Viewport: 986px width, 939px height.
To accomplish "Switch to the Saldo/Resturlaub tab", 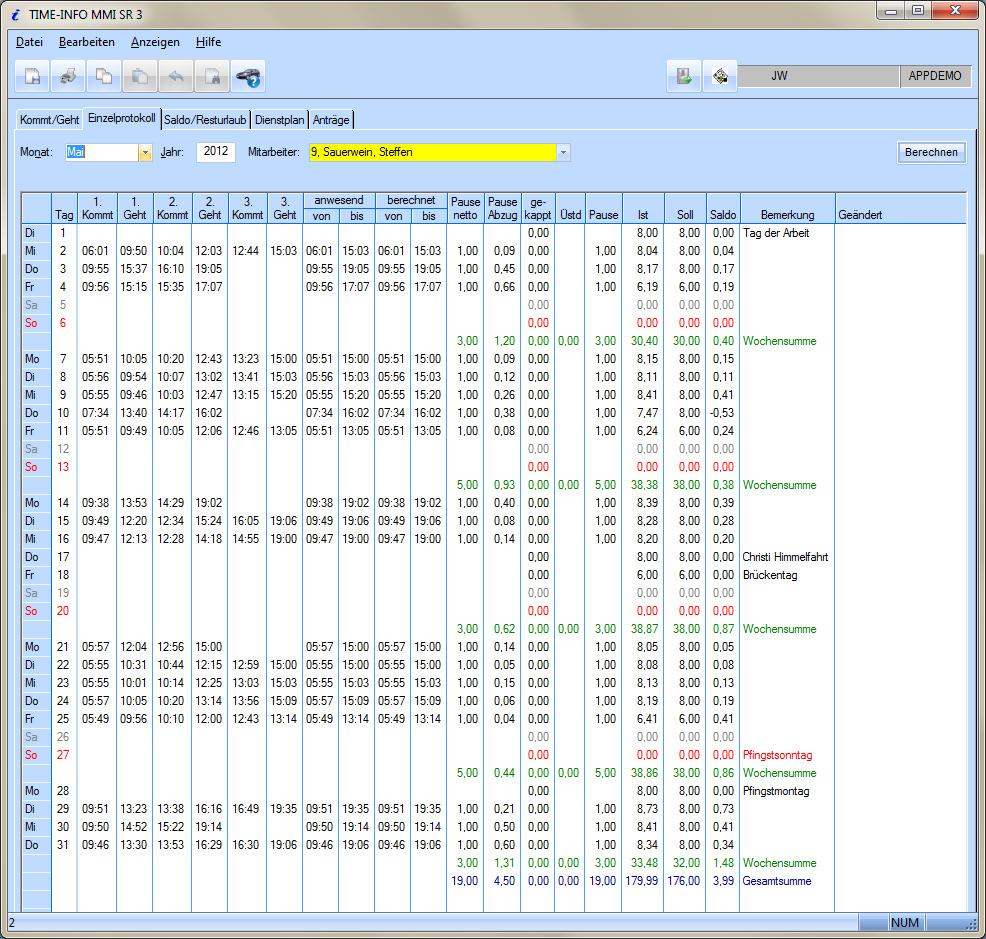I will point(205,119).
